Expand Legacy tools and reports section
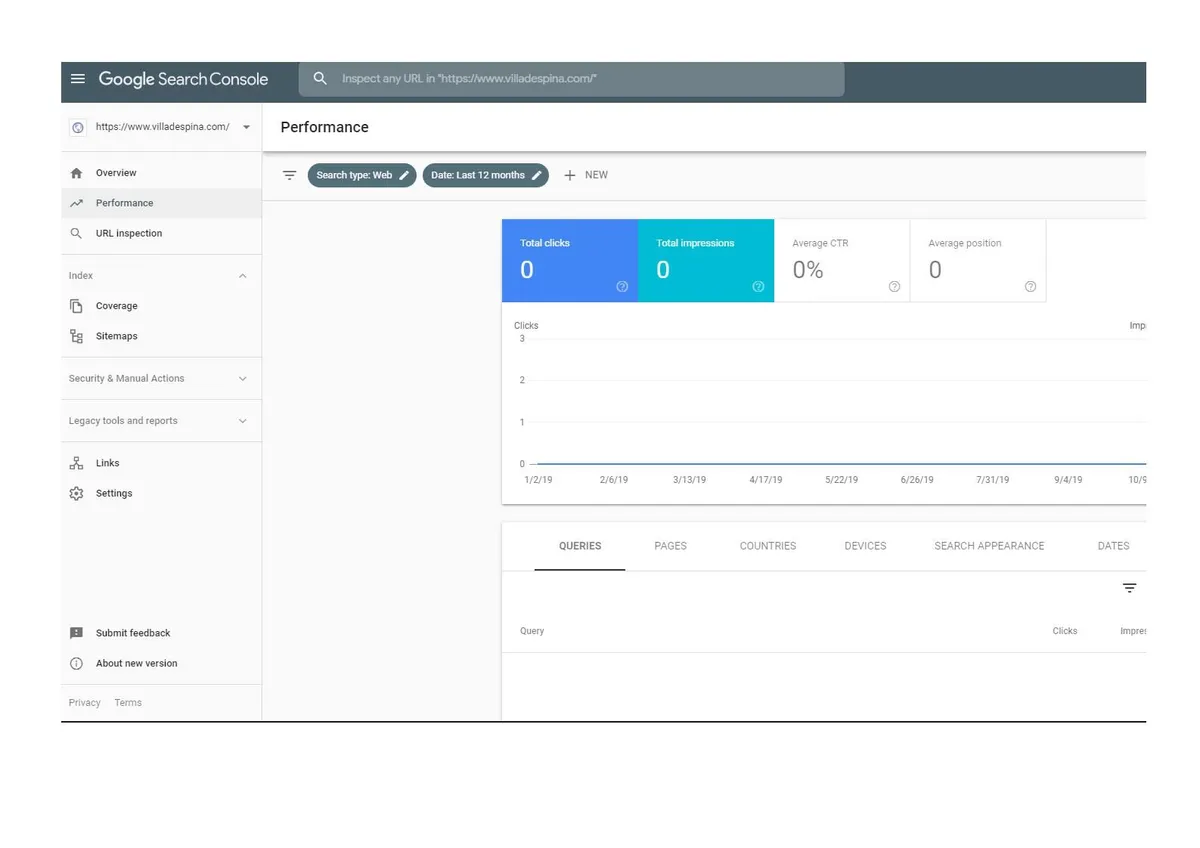Viewport: 1200px width, 848px height. click(x=242, y=421)
